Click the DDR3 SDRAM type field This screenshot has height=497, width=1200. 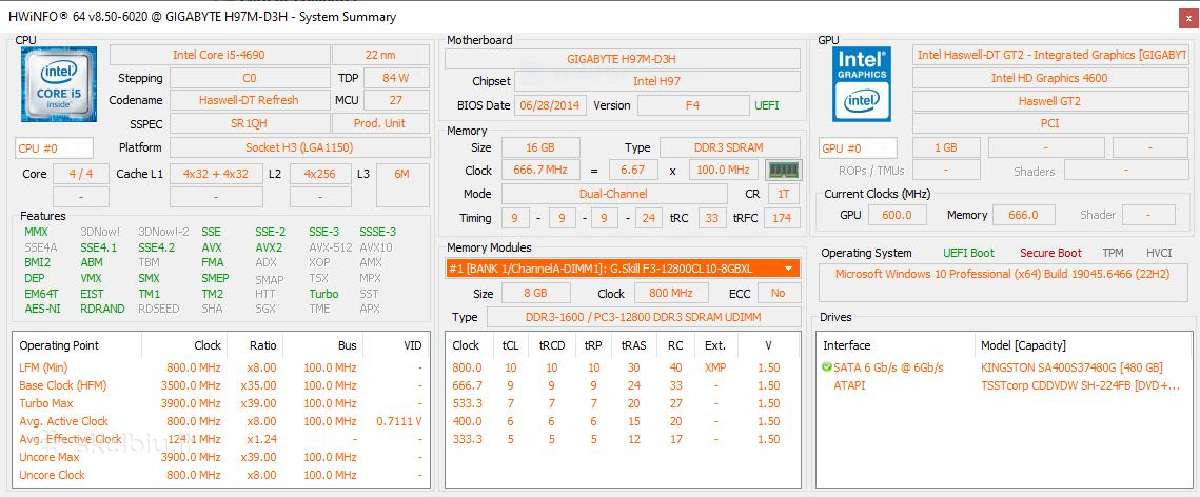730,148
